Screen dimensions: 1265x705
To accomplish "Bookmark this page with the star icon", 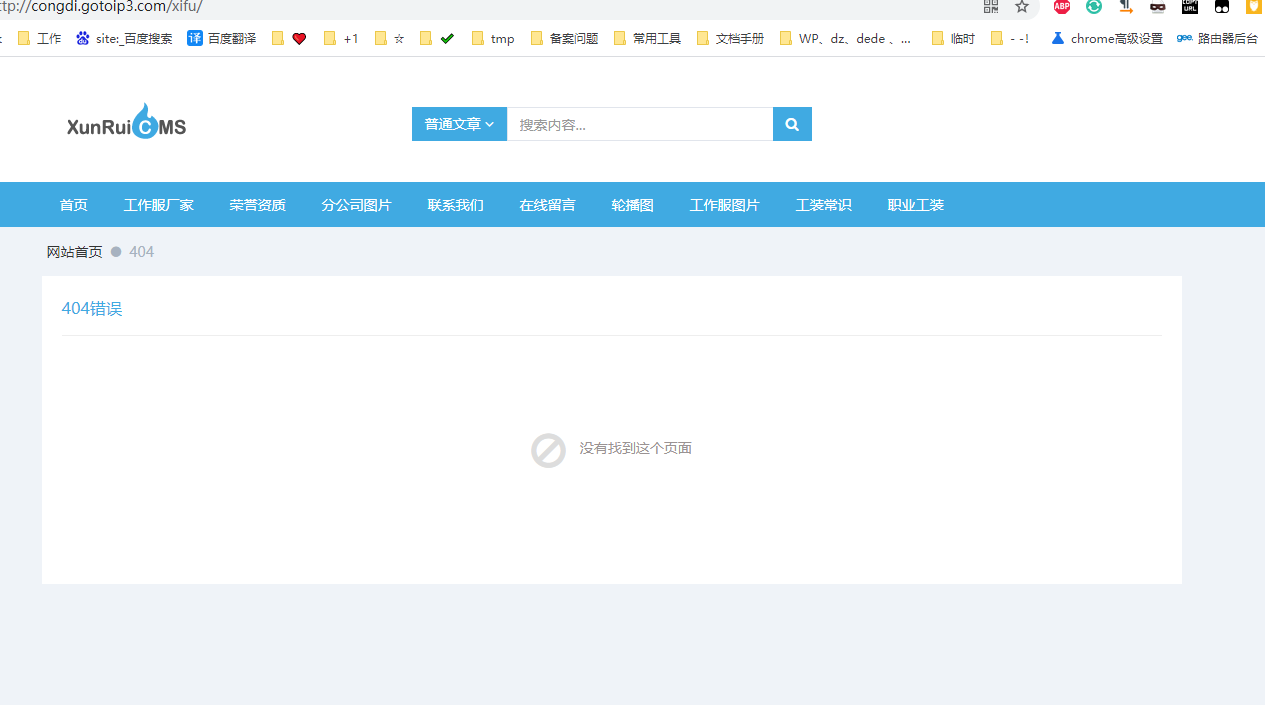I will tap(1021, 7).
